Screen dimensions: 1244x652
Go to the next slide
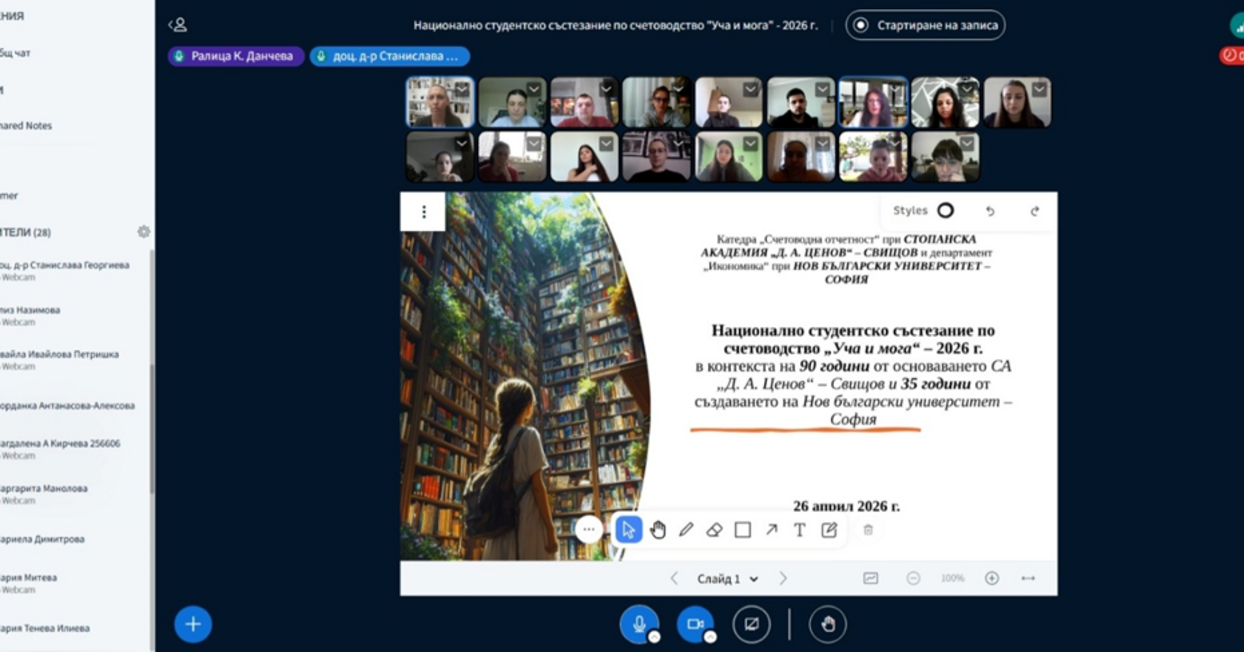tap(783, 578)
